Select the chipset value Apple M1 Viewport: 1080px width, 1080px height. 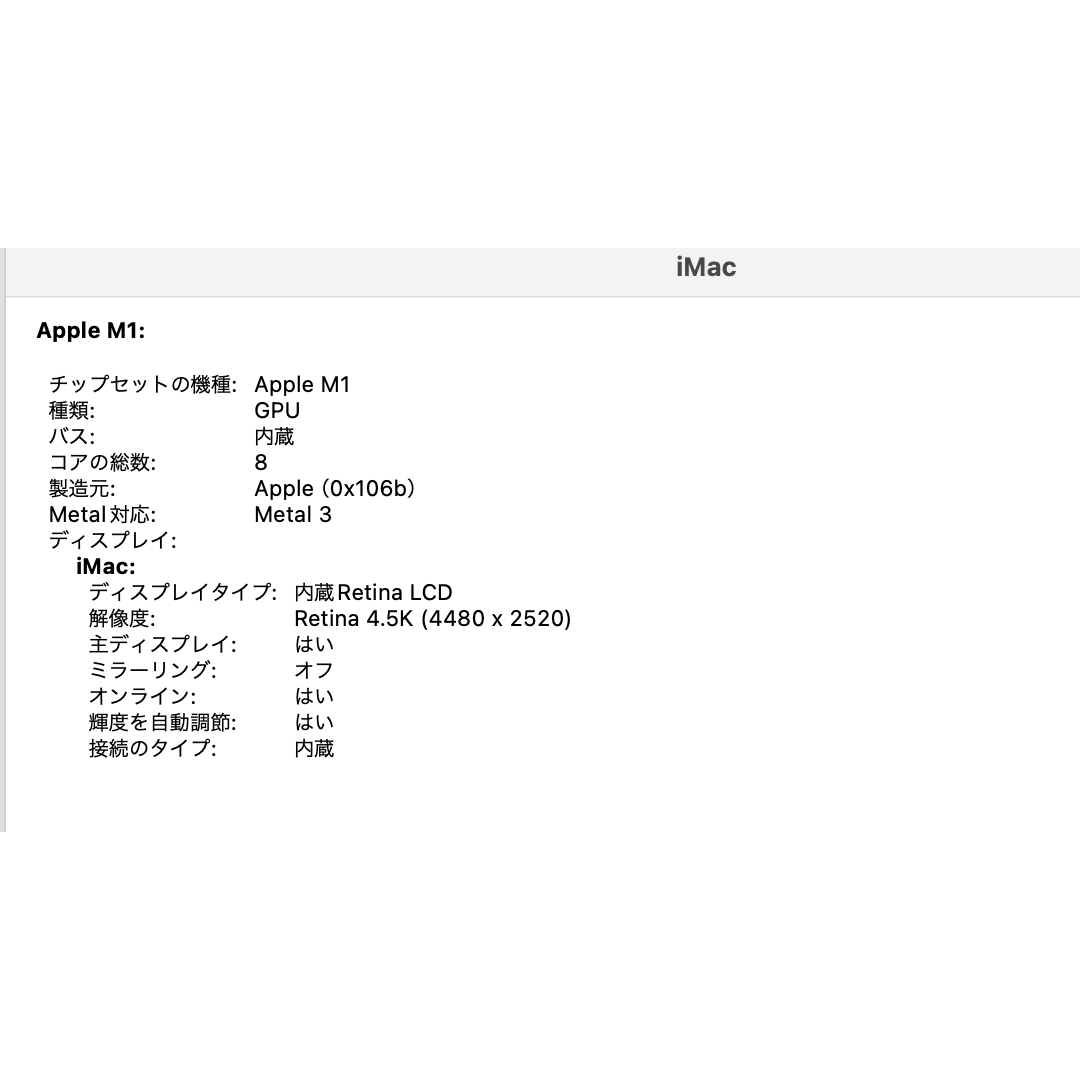click(x=302, y=384)
